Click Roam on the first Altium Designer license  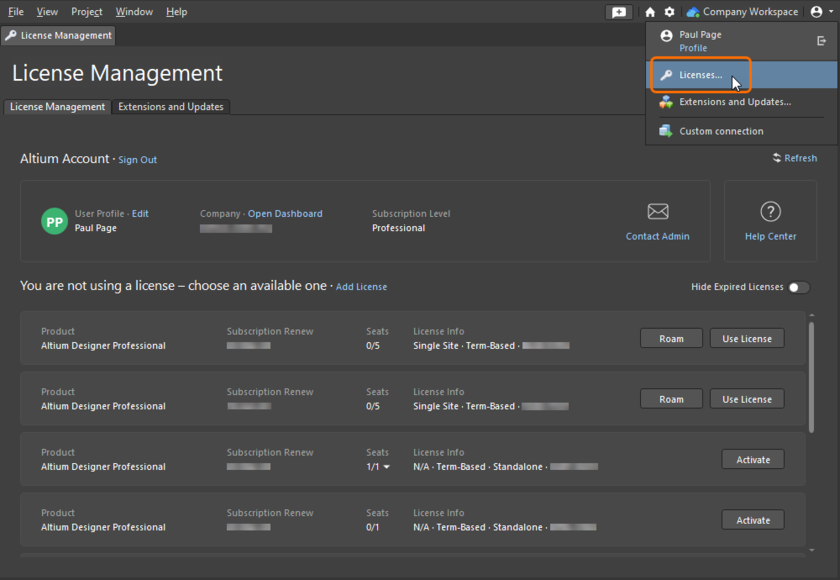click(x=671, y=338)
